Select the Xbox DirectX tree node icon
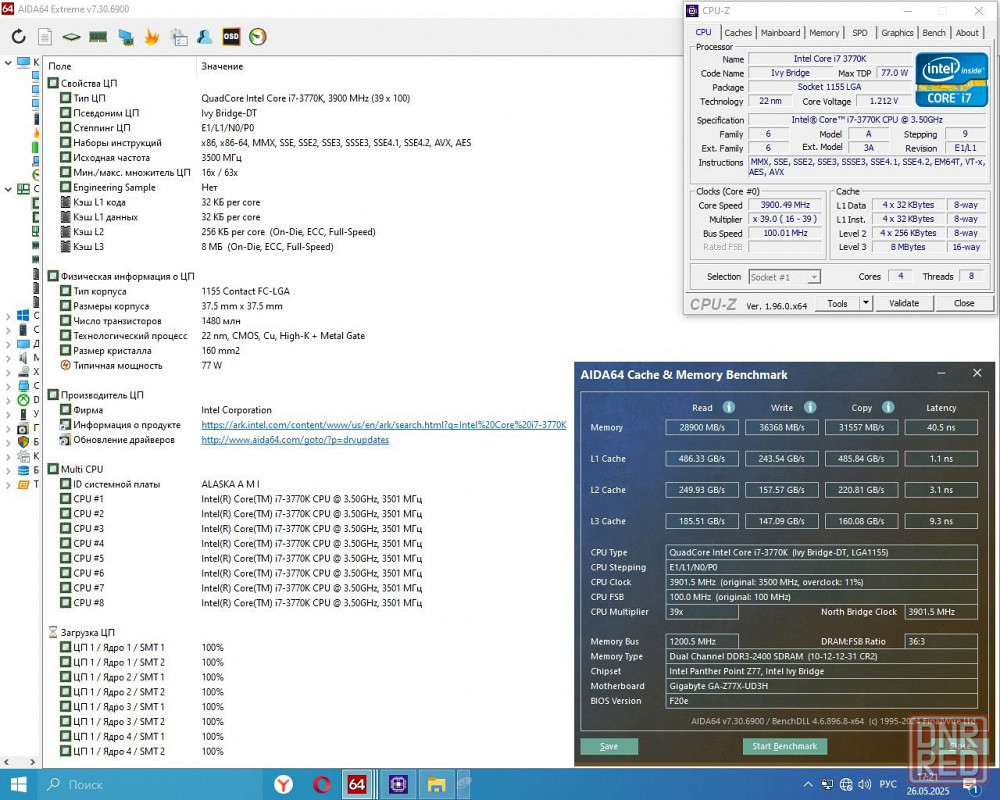Screen dimensions: 1000x800 click(x=23, y=399)
